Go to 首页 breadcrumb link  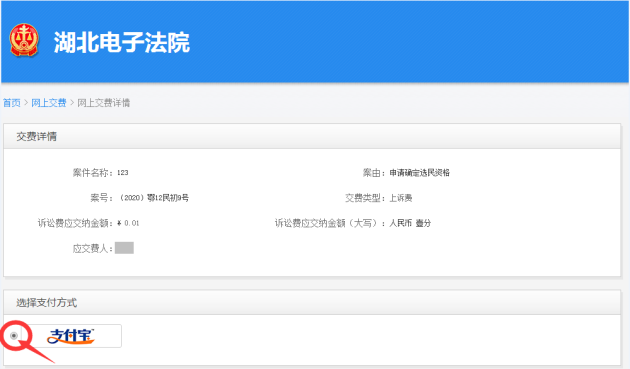pyautogui.click(x=12, y=103)
